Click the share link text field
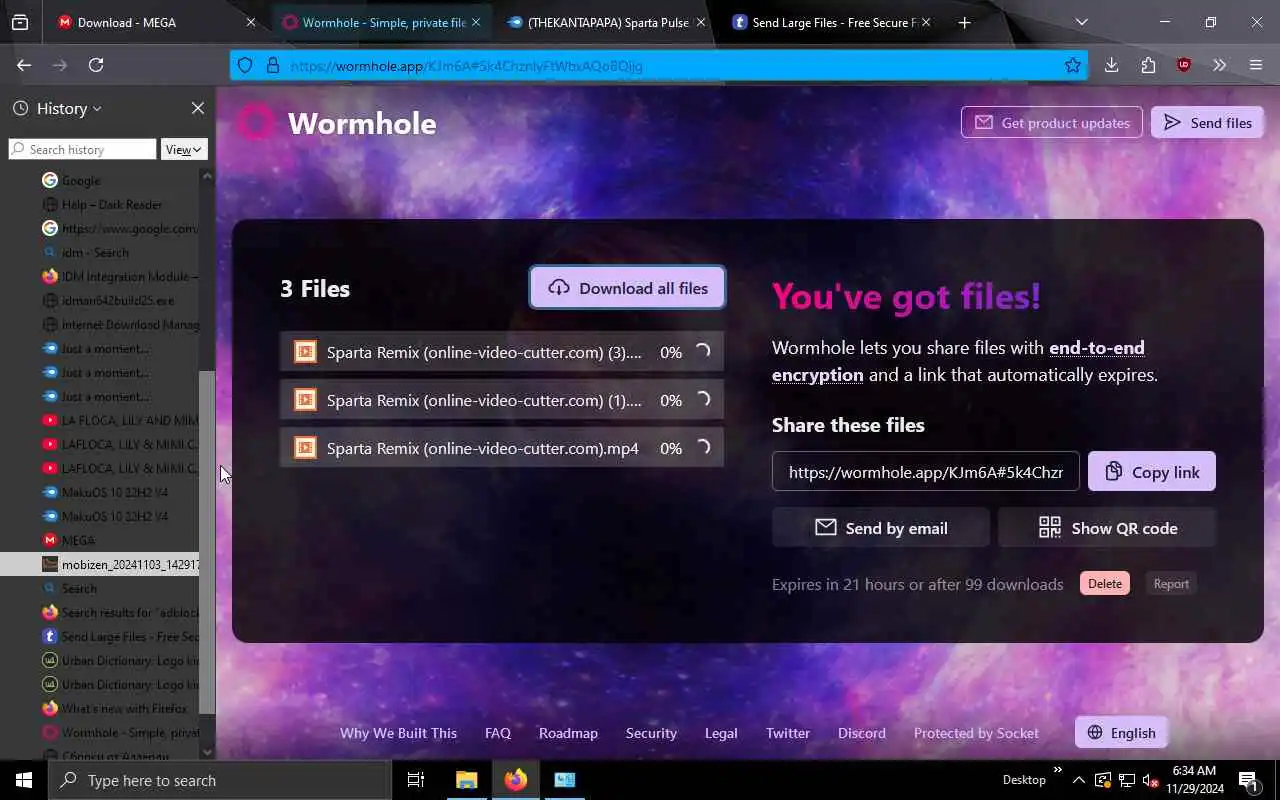Screen dimensions: 1280x800 click(926, 472)
